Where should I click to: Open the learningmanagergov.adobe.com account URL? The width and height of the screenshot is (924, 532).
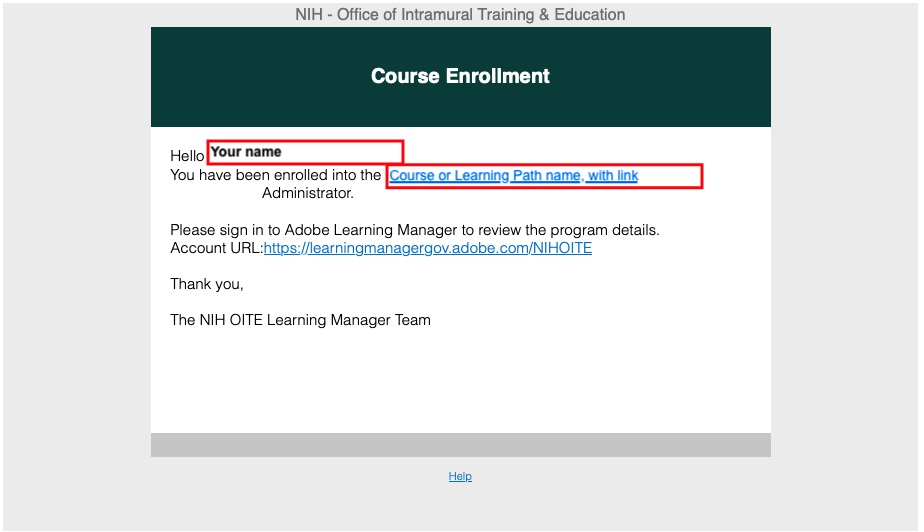click(427, 248)
